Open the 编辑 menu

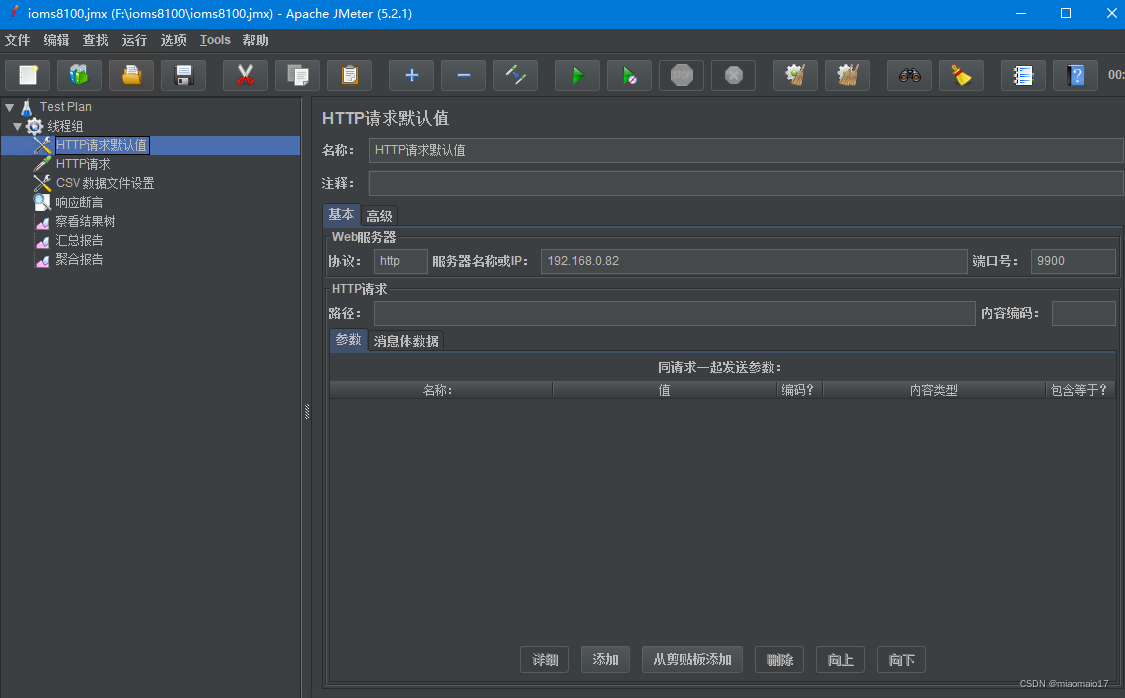(x=57, y=40)
